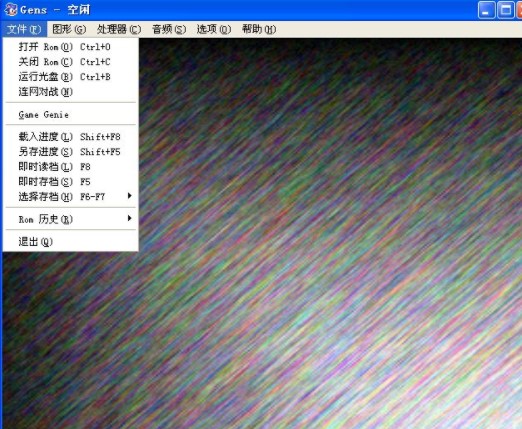Open the 音频(S) menu
Screen dimensions: 522x429
pos(169,29)
